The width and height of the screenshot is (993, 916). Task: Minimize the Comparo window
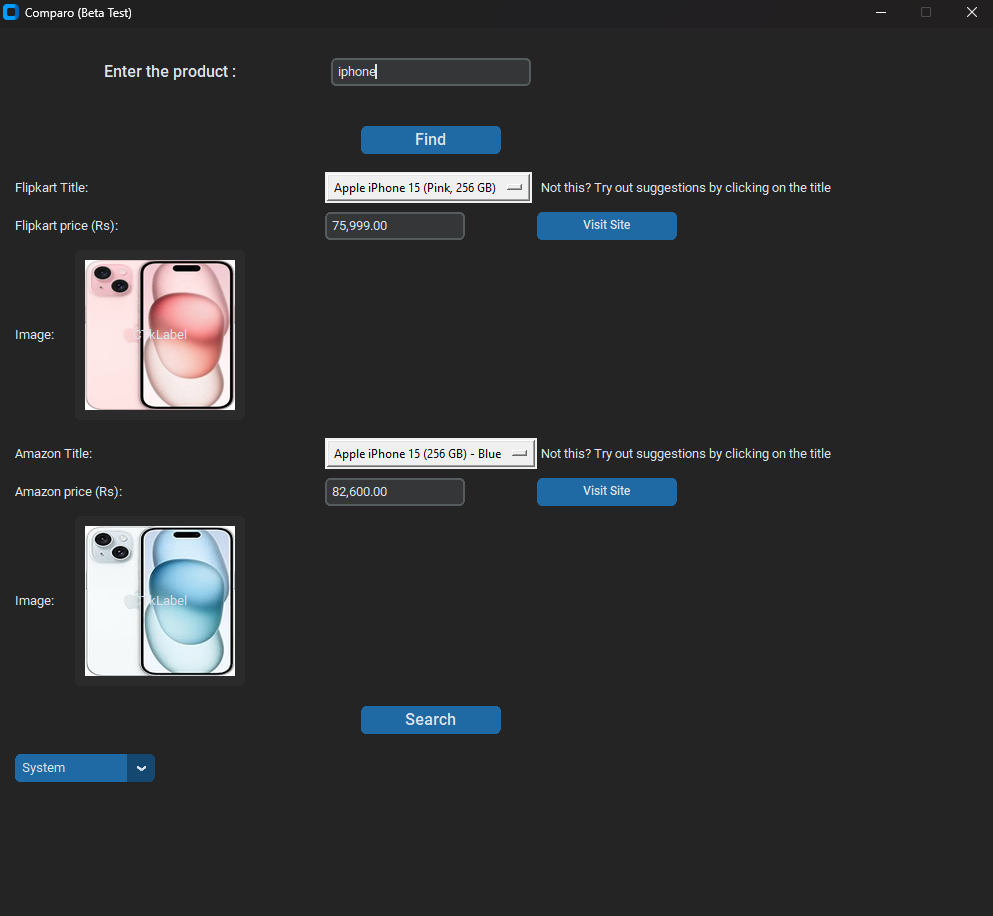(881, 13)
